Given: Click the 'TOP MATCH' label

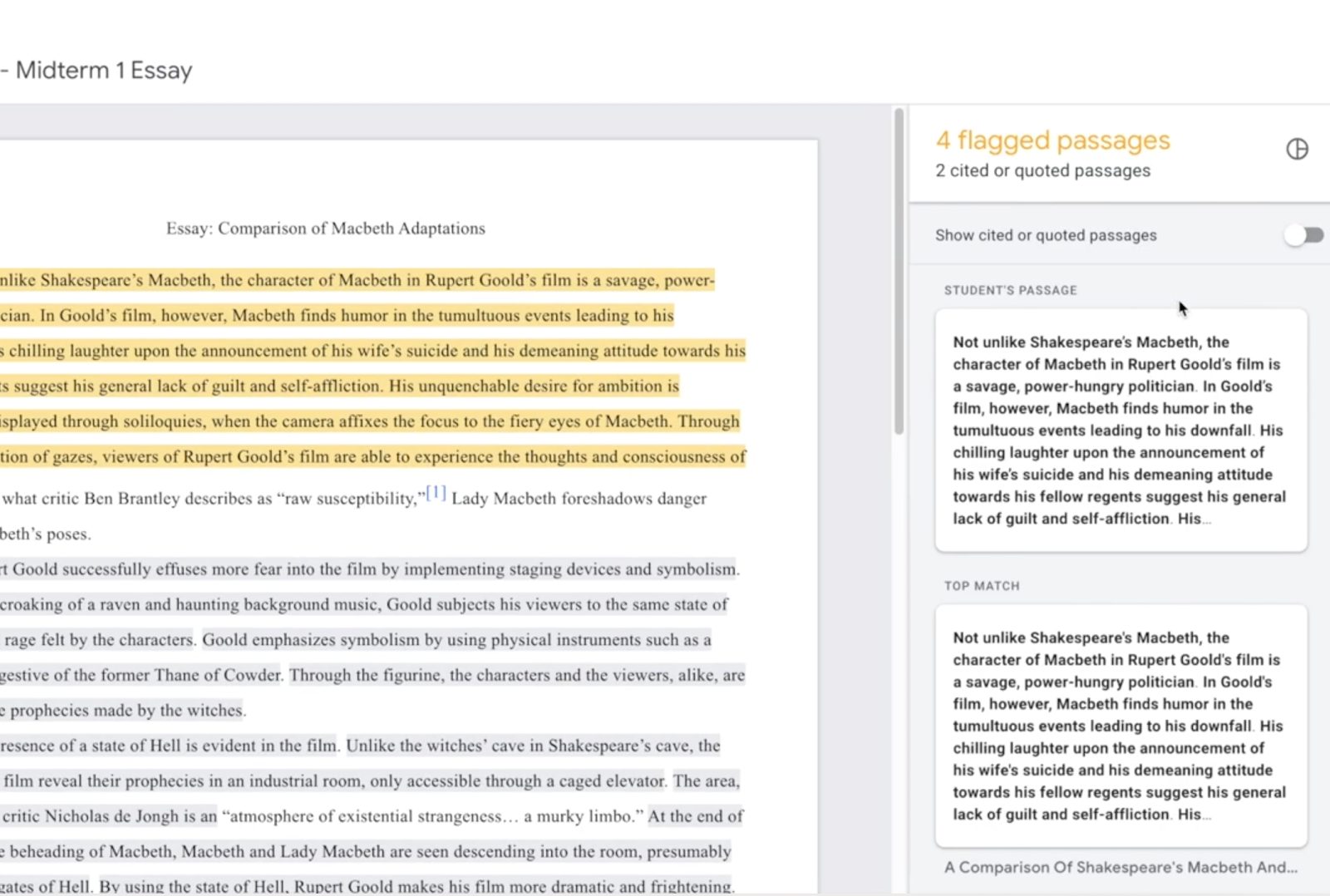Looking at the screenshot, I should 981,586.
